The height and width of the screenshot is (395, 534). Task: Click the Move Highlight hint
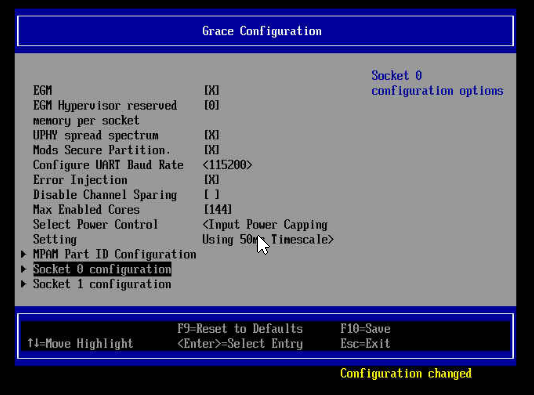pyautogui.click(x=80, y=343)
